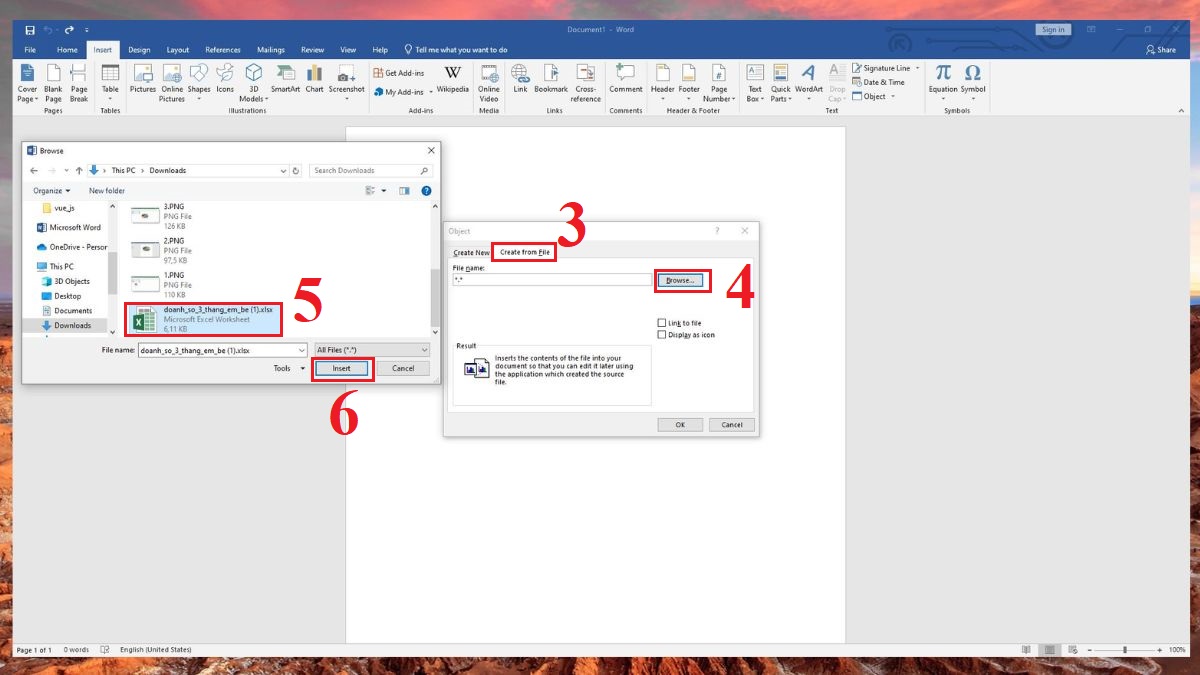Image resolution: width=1200 pixels, height=675 pixels.
Task: Open the Page Number dropdown
Action: coord(719,83)
